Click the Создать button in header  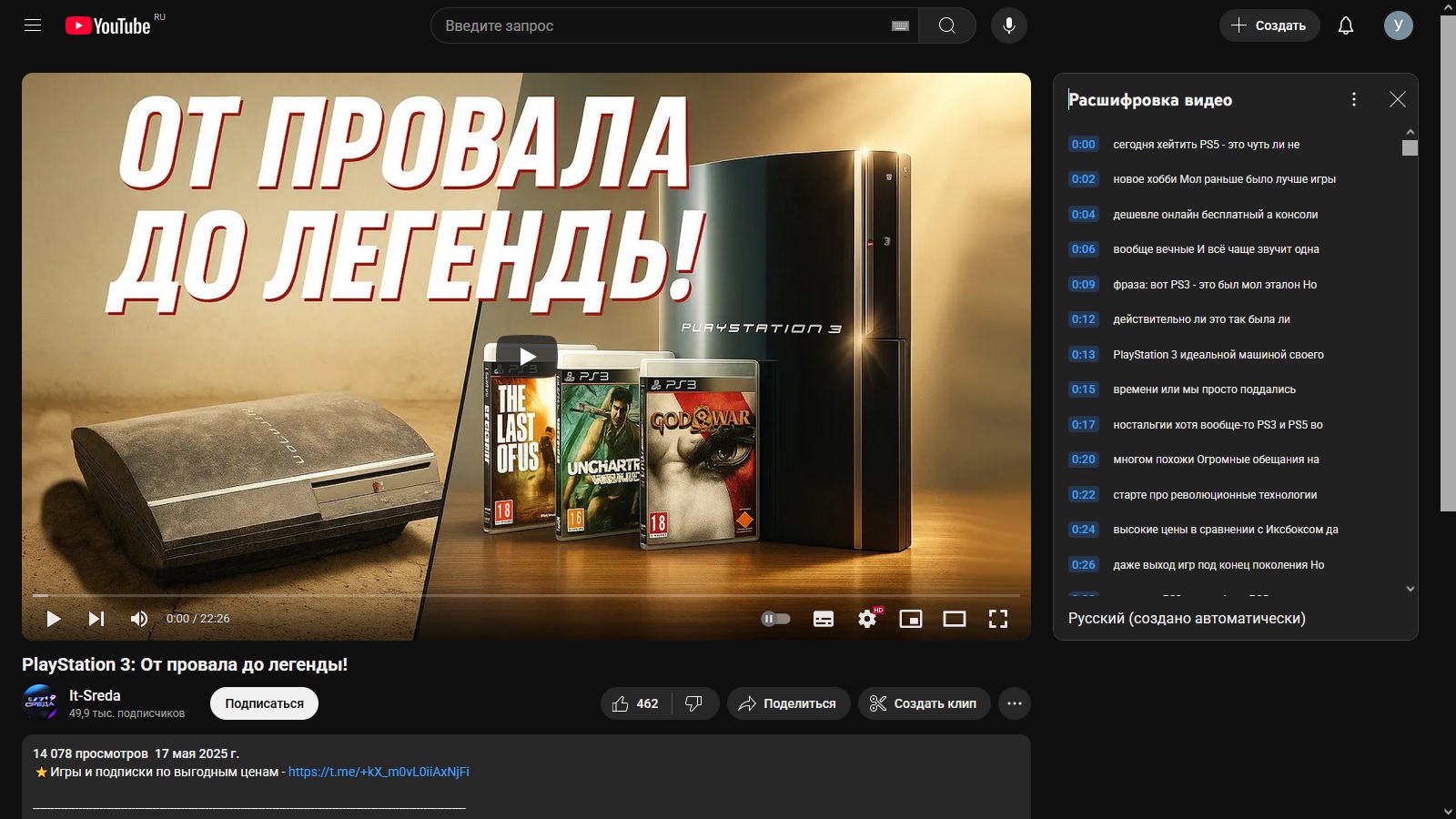tap(1269, 25)
